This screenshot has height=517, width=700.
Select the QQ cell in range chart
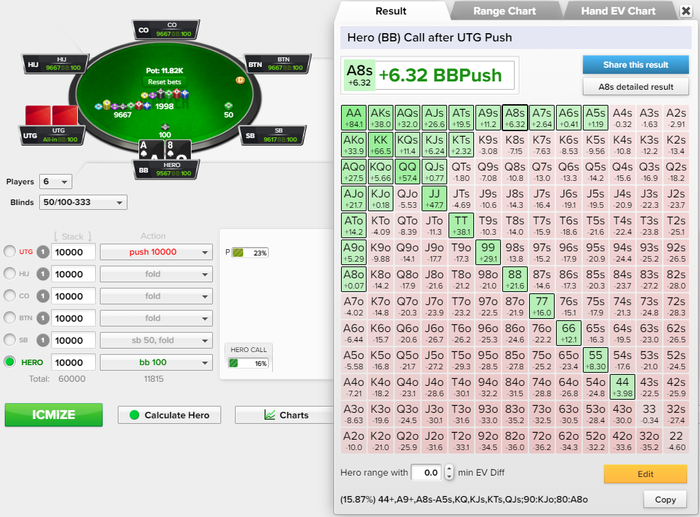(x=407, y=171)
